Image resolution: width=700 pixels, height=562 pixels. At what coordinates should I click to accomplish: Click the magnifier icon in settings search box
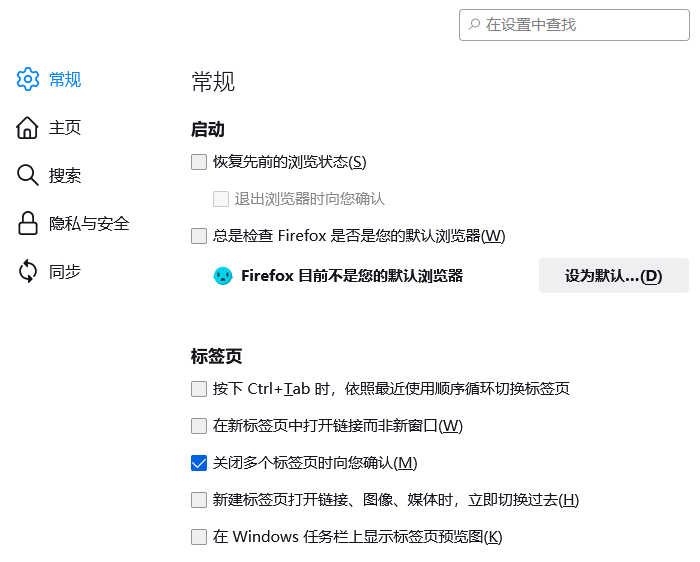474,24
